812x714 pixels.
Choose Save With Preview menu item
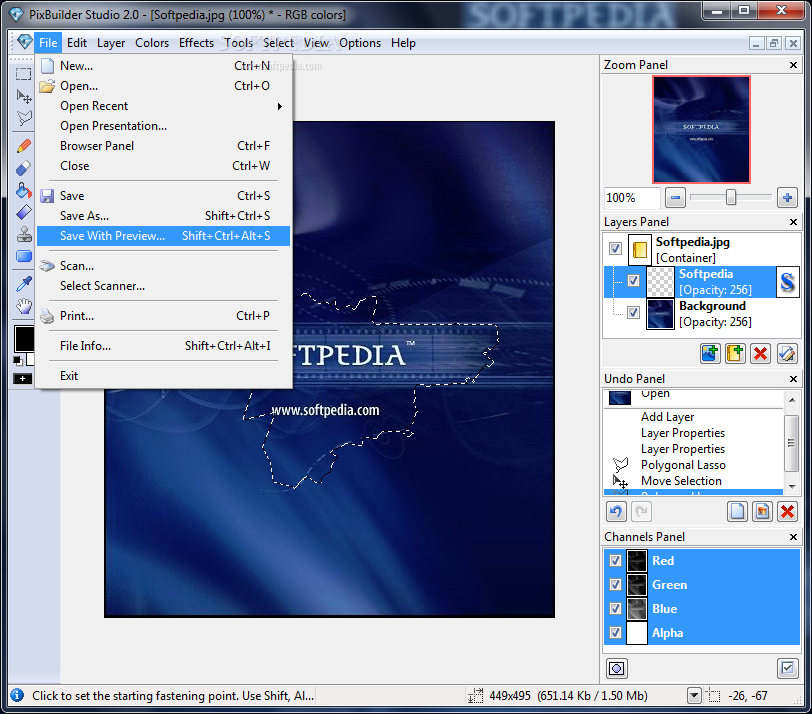coord(164,236)
